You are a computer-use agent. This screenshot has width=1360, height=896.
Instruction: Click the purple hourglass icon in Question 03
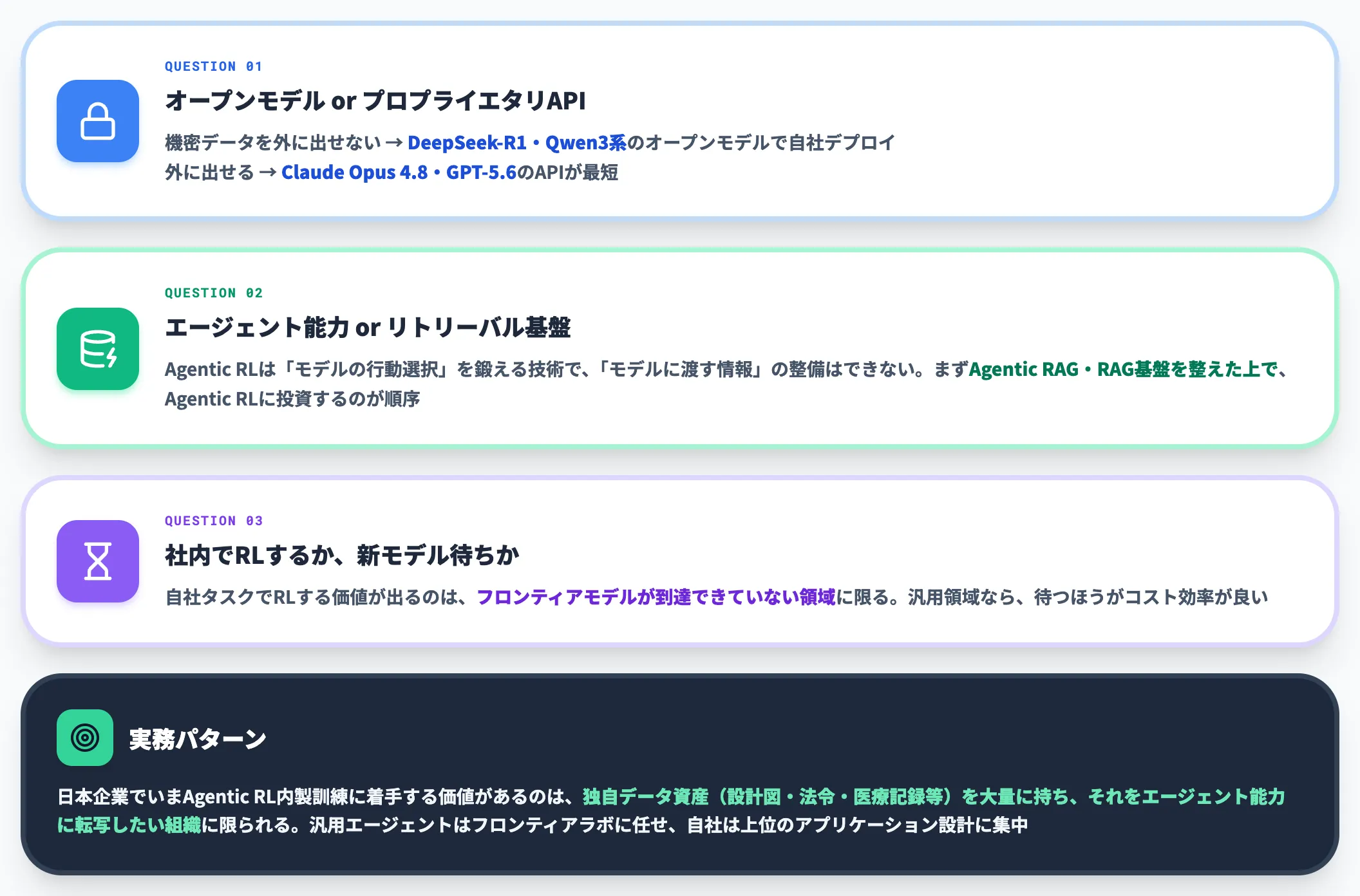[98, 561]
